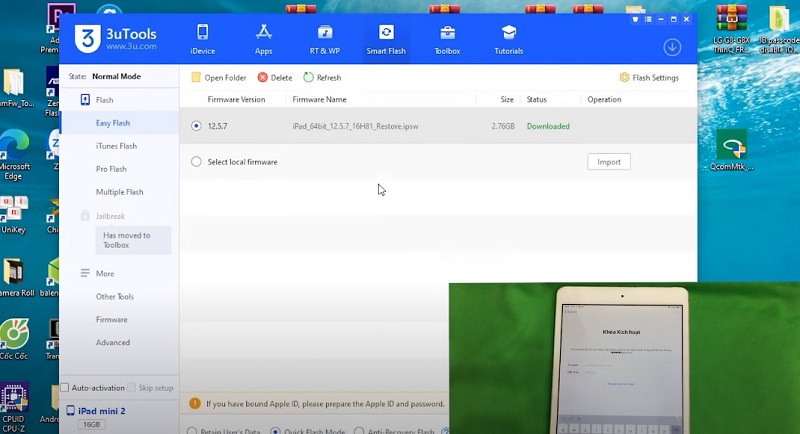Go to the Smart Flash section

386,39
